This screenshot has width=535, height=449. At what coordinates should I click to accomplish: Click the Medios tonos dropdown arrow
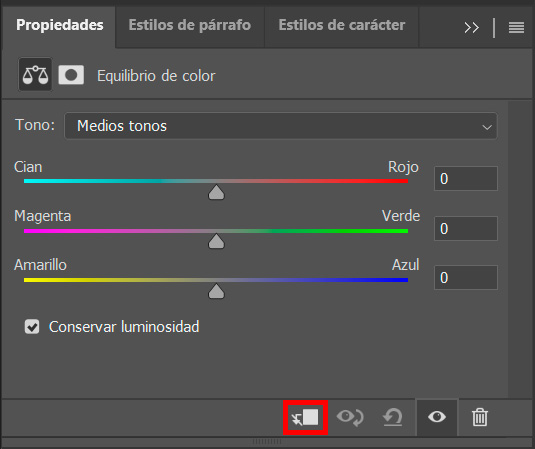487,127
